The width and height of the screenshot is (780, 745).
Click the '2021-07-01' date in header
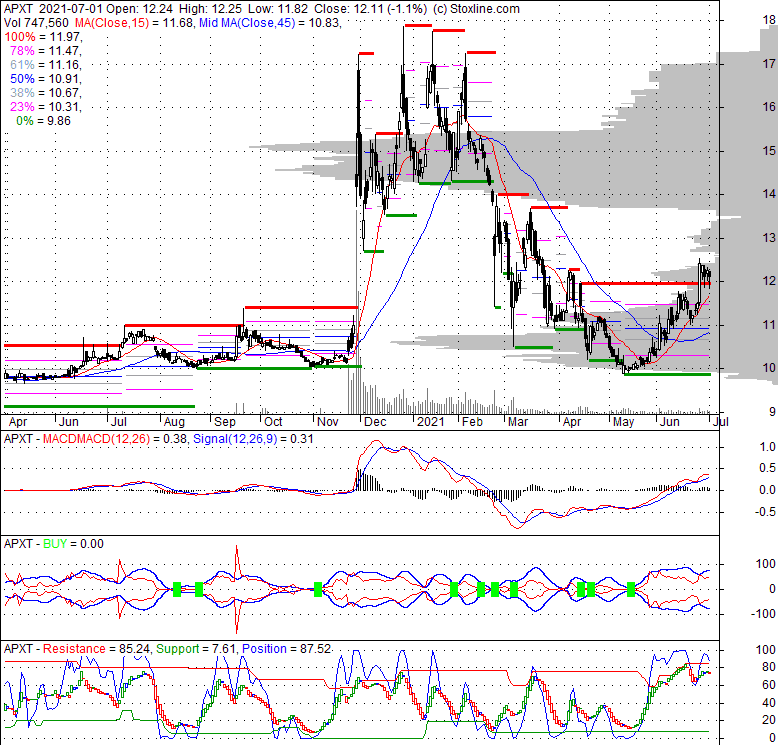coord(69,9)
